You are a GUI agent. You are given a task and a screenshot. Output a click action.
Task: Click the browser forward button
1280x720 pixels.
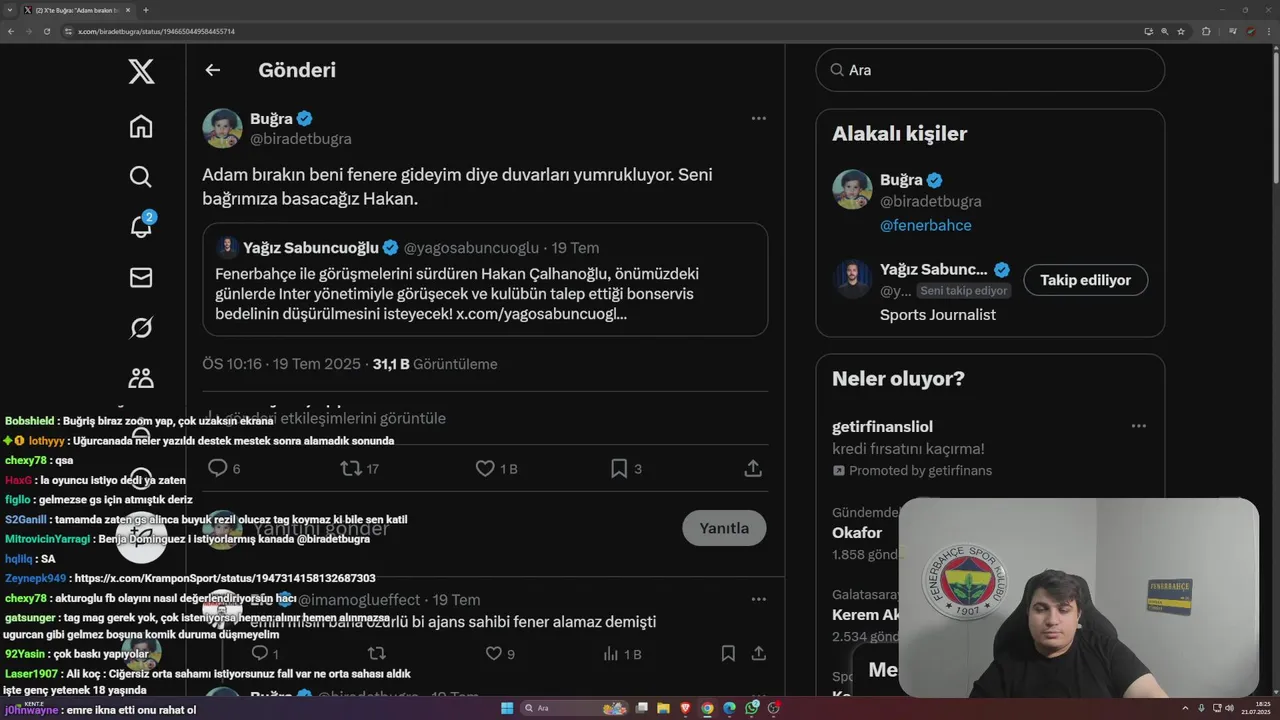click(x=29, y=31)
